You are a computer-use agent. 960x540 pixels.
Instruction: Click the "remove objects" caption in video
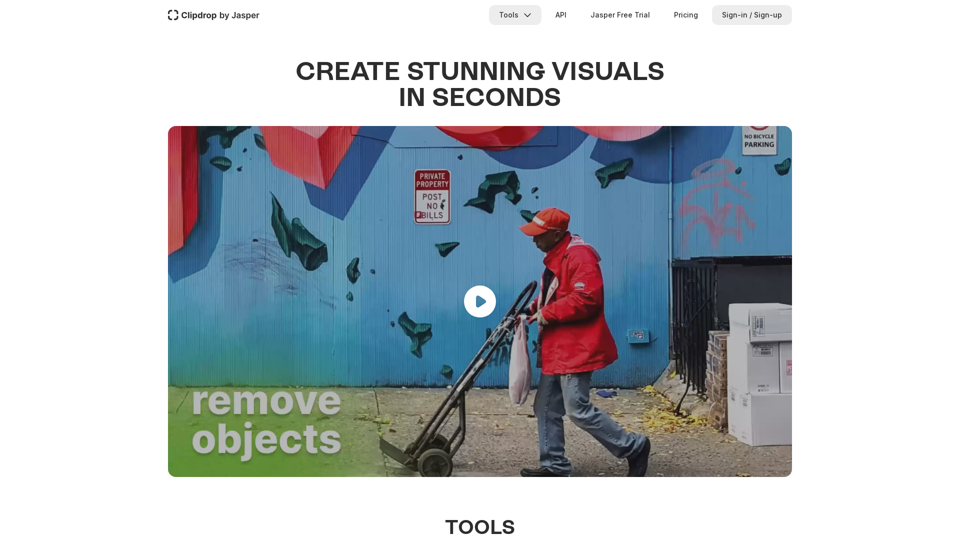click(x=266, y=421)
